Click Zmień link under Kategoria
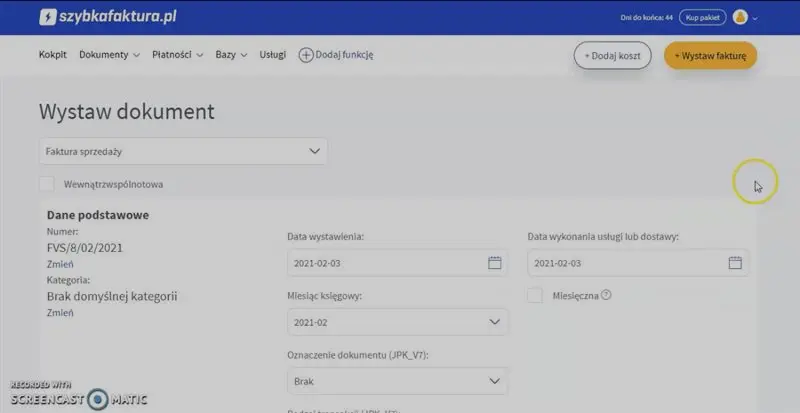Viewport: 800px width, 413px height. (60, 312)
